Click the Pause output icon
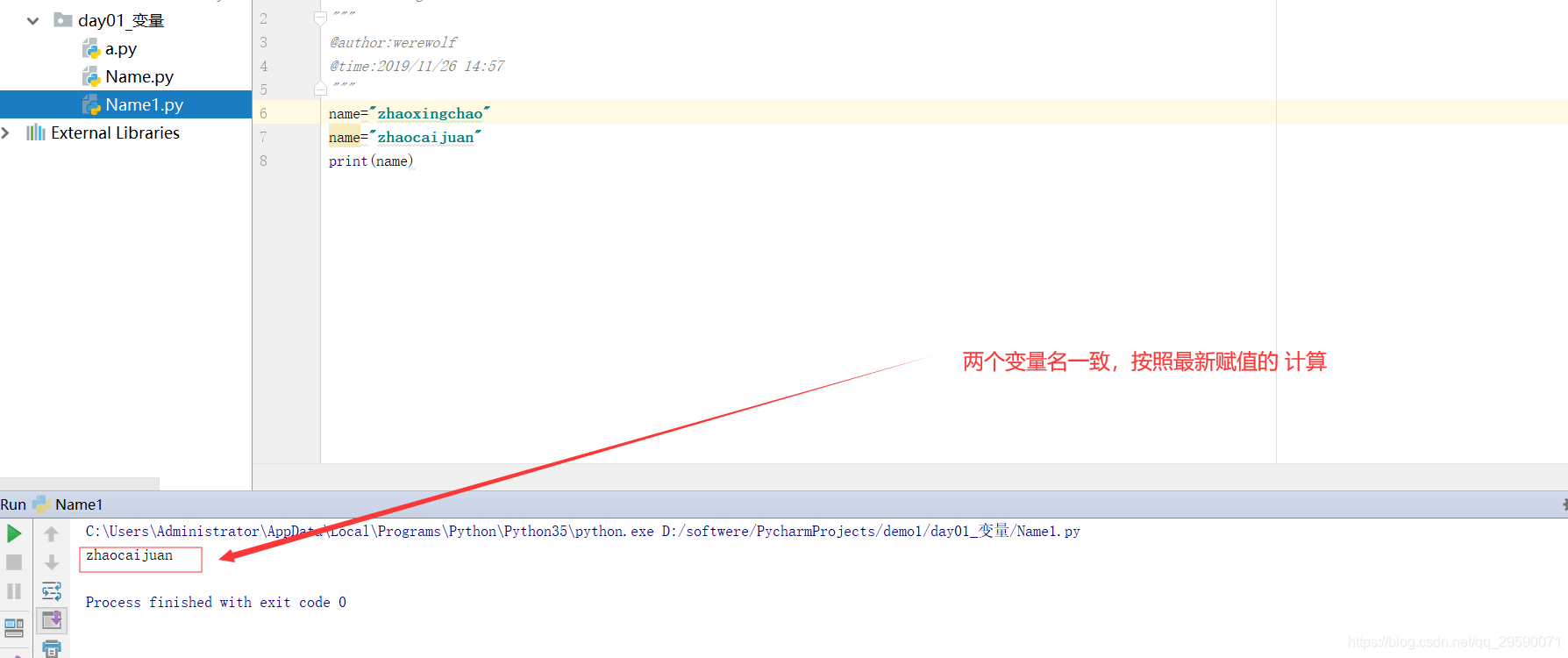Screen dimensions: 1568x658 [14, 591]
